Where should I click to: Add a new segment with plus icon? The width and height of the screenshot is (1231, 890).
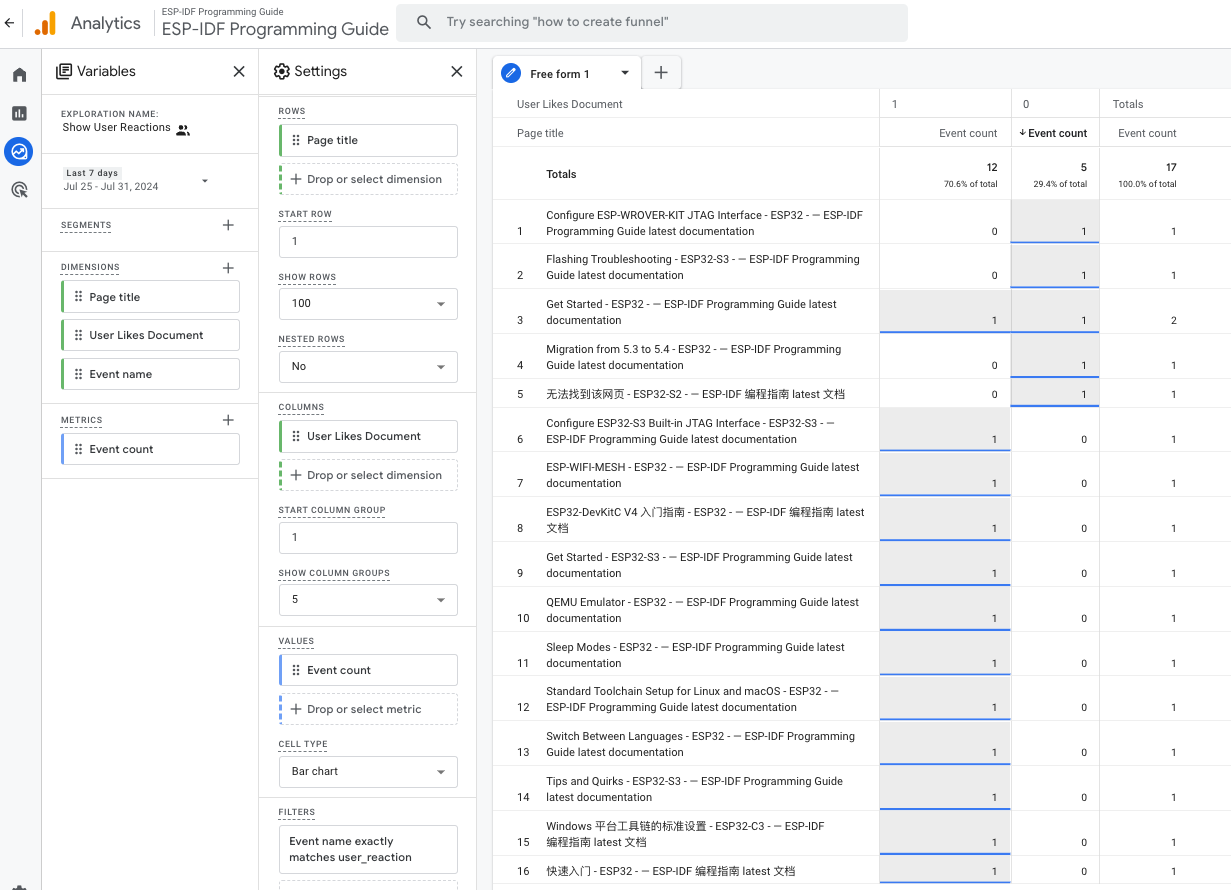pyautogui.click(x=228, y=225)
